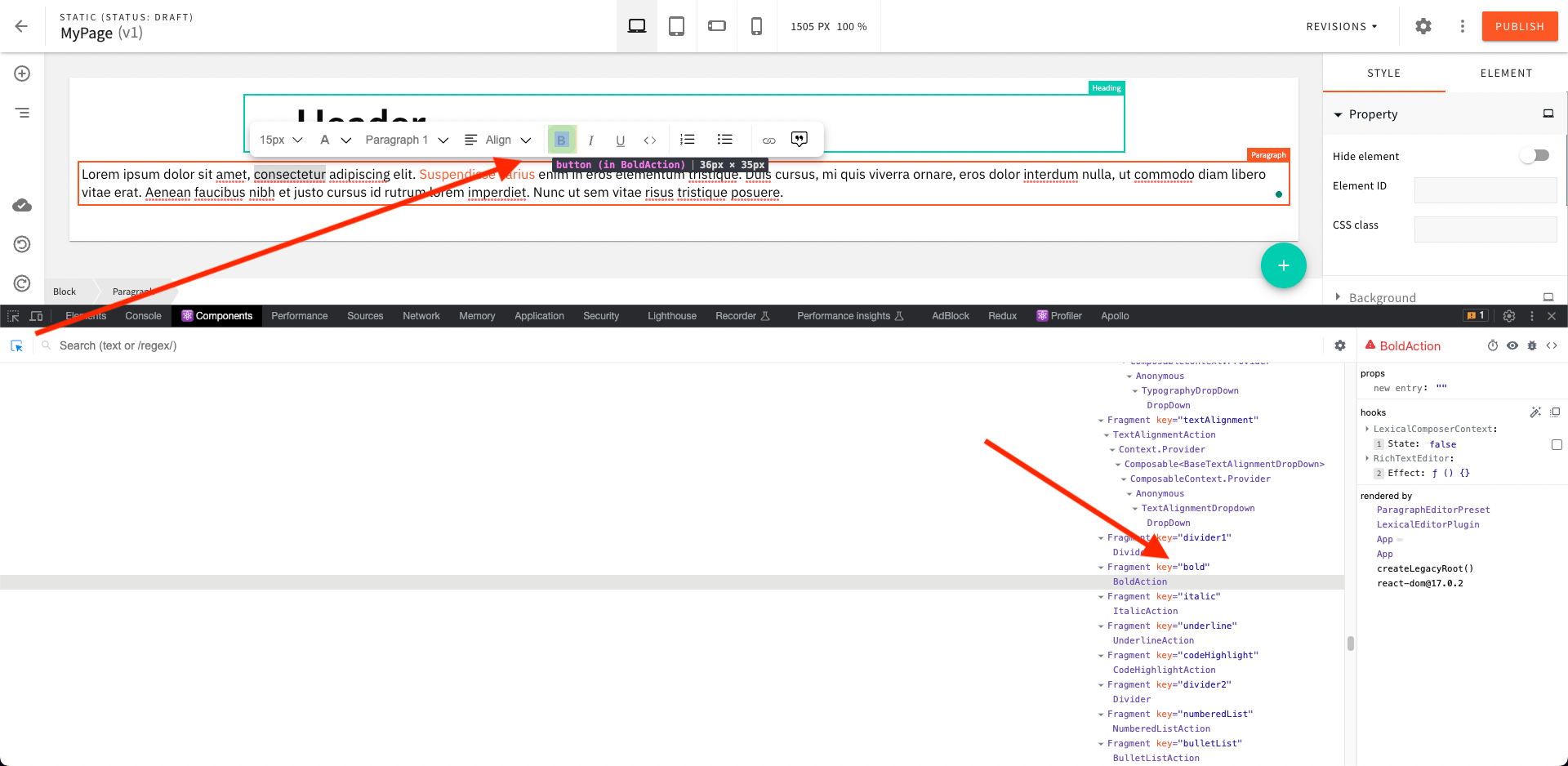The width and height of the screenshot is (1568, 766).
Task: Open the bug/error icon next to BoldAction
Action: (1532, 345)
